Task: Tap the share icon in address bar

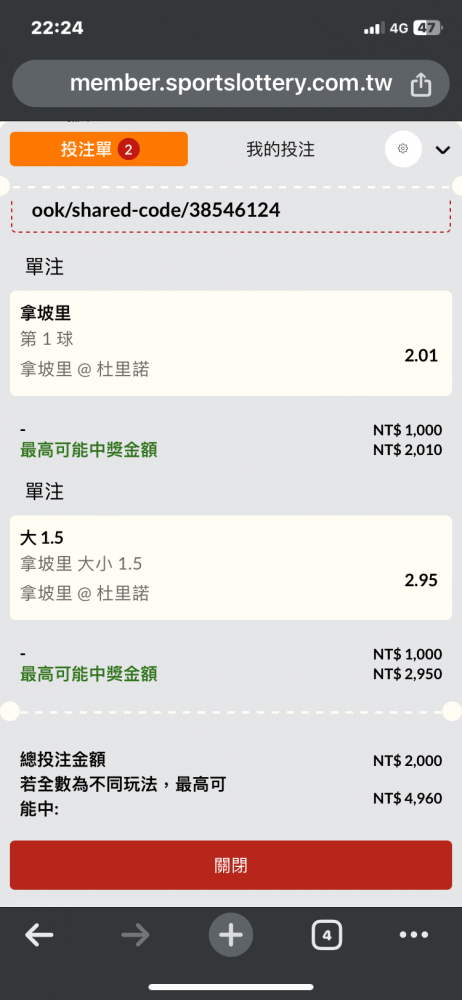Action: pyautogui.click(x=421, y=84)
